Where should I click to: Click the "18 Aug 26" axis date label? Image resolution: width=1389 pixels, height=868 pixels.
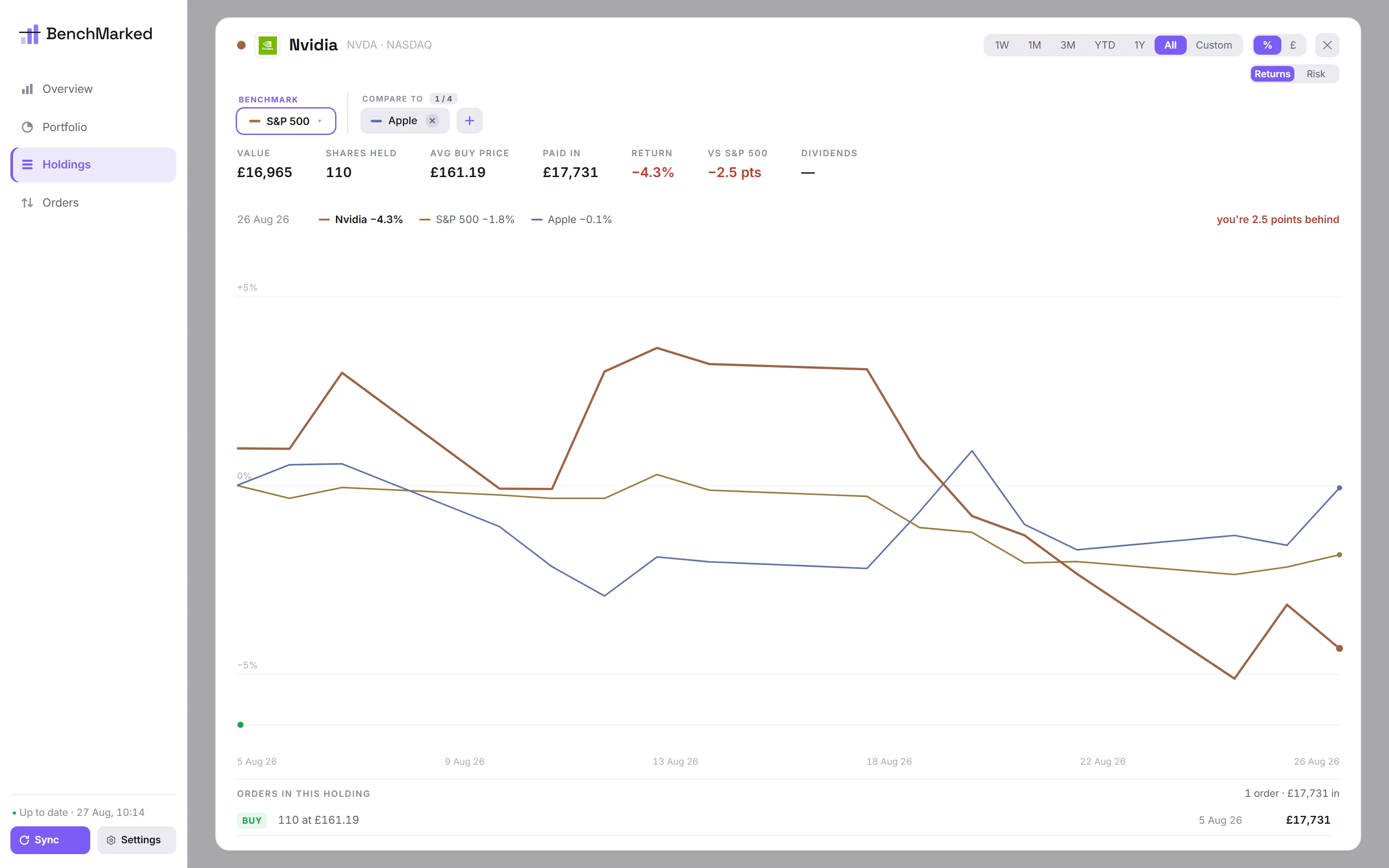click(x=889, y=761)
